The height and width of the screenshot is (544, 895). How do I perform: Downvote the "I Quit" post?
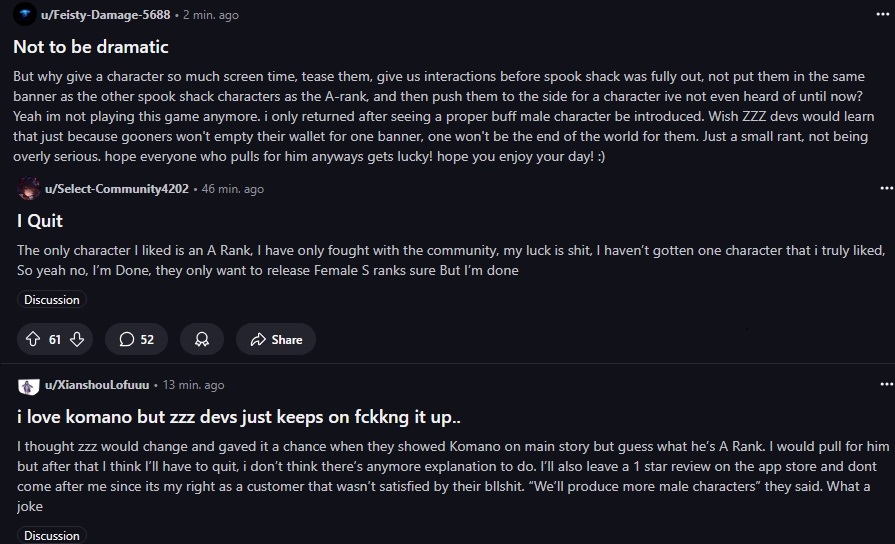76,339
